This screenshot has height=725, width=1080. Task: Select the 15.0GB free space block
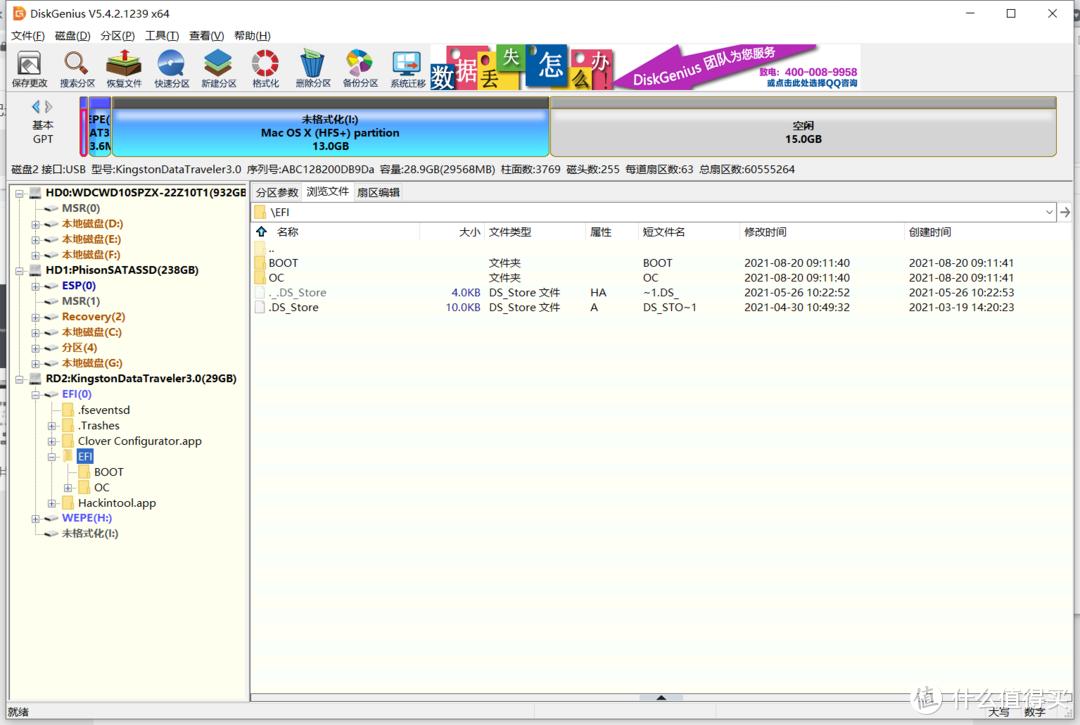coord(803,133)
